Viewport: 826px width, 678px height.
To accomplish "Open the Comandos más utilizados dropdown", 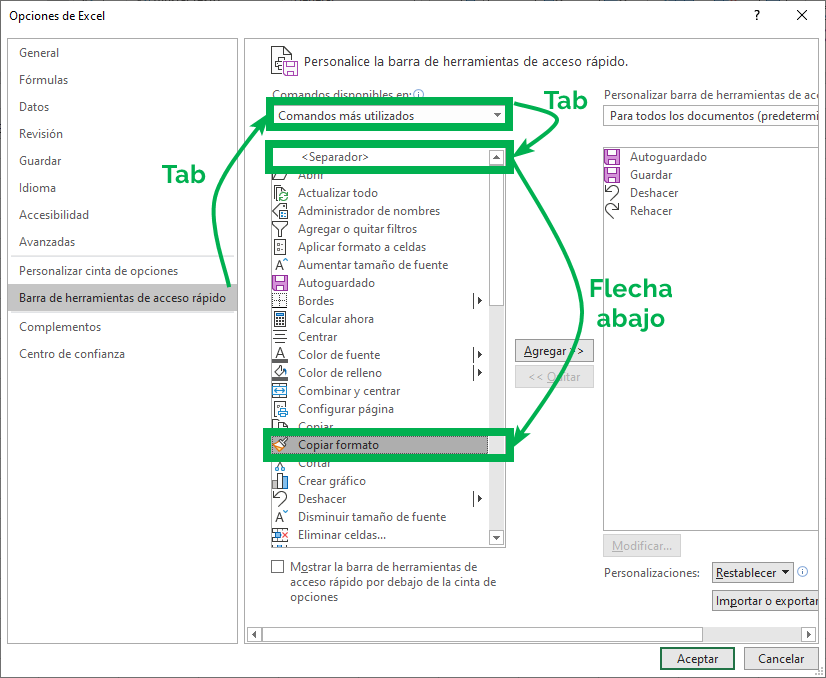I will tap(389, 115).
